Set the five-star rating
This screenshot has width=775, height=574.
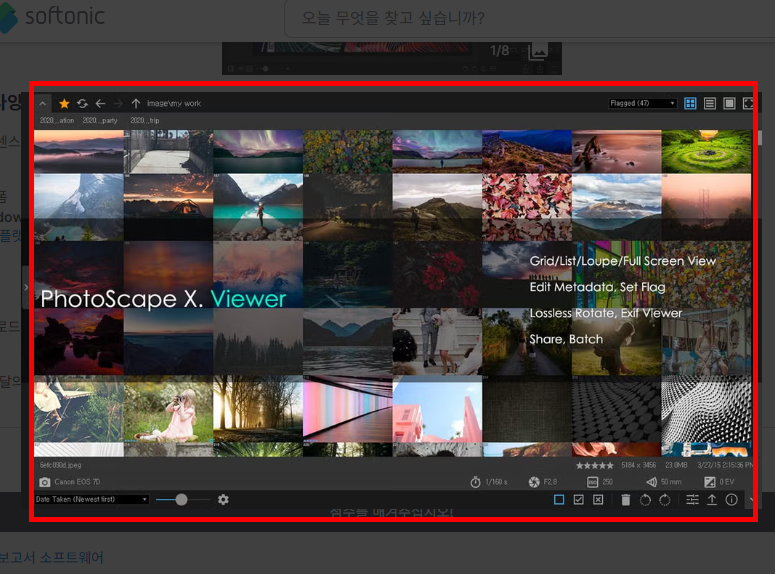[595, 465]
